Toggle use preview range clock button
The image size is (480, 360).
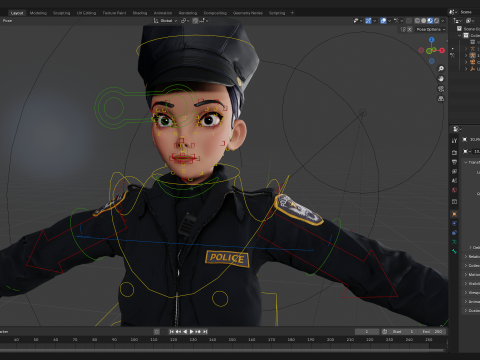pyautogui.click(x=384, y=332)
